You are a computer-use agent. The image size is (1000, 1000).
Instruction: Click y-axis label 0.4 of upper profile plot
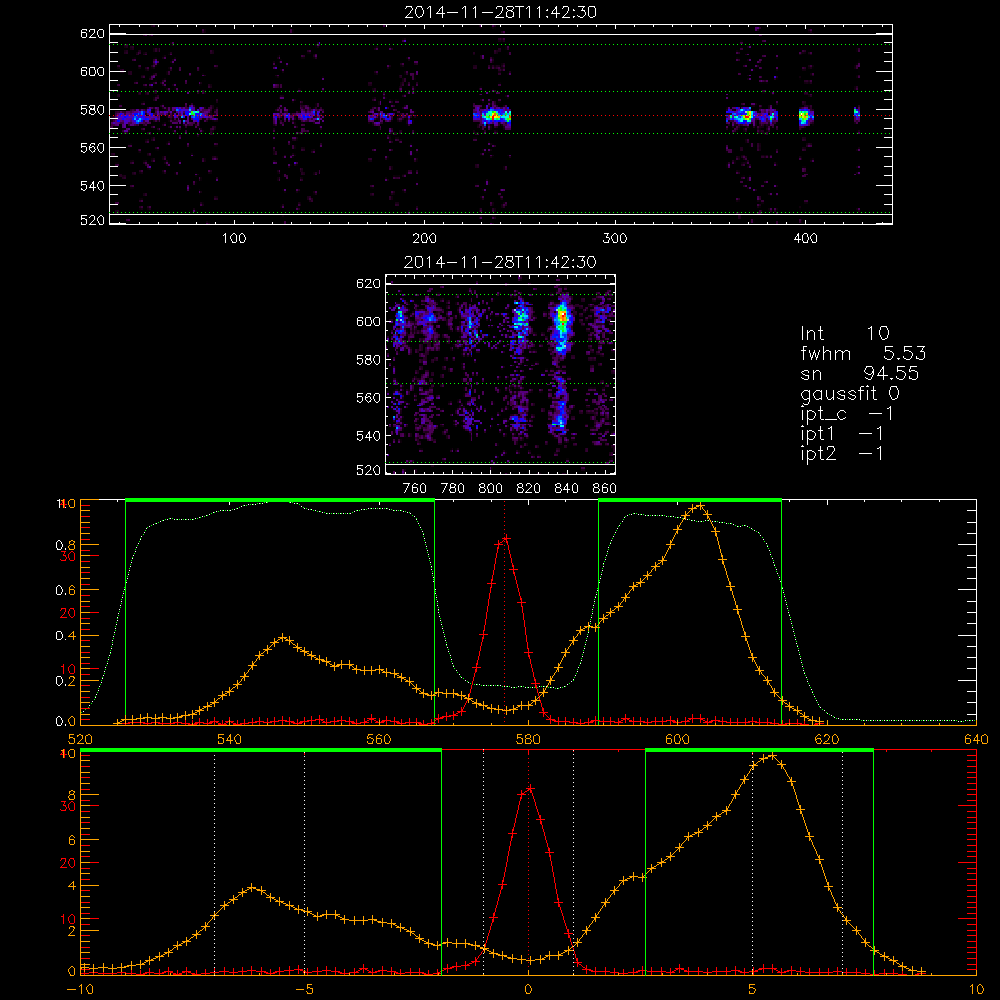click(x=66, y=636)
